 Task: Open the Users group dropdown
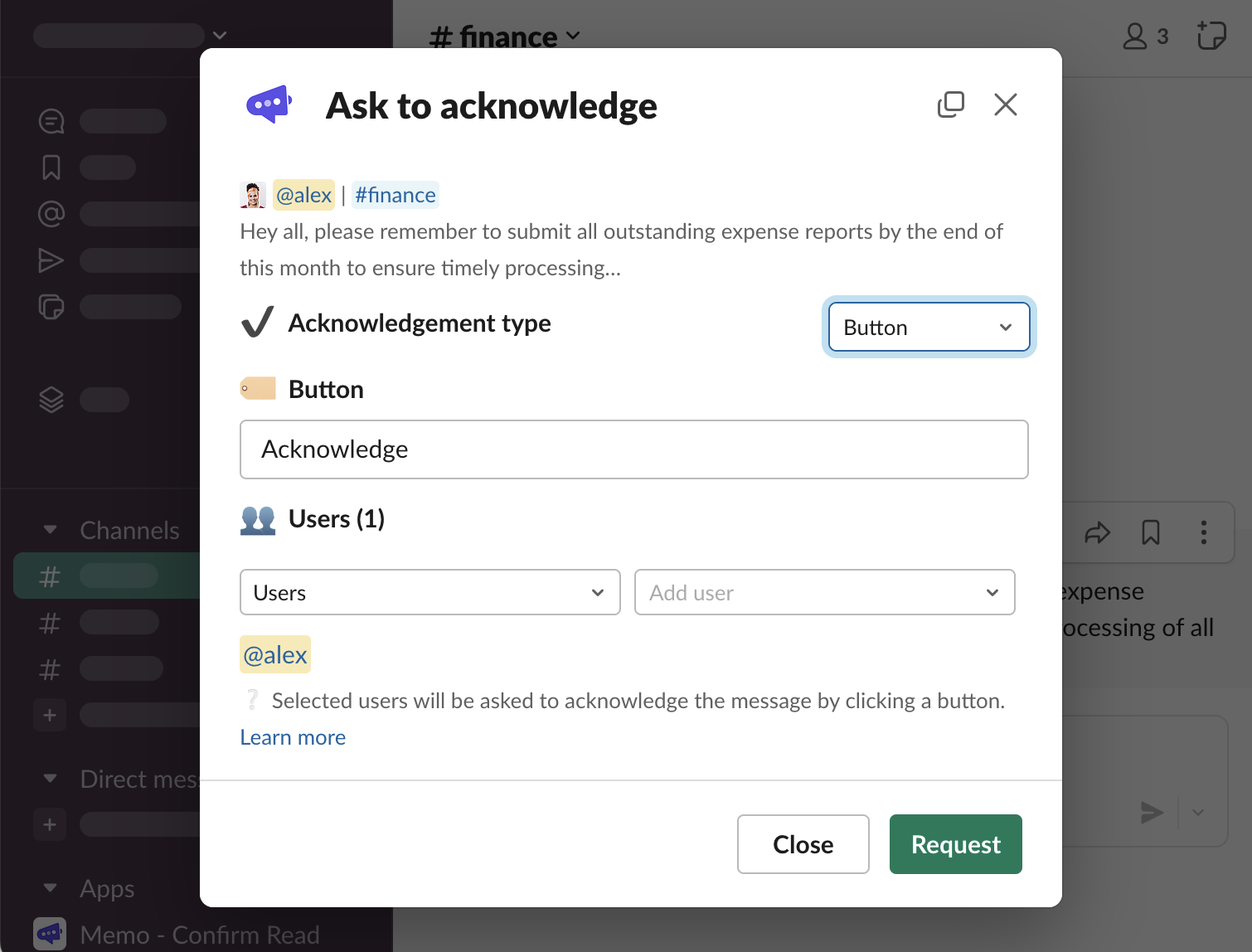pyautogui.click(x=429, y=593)
